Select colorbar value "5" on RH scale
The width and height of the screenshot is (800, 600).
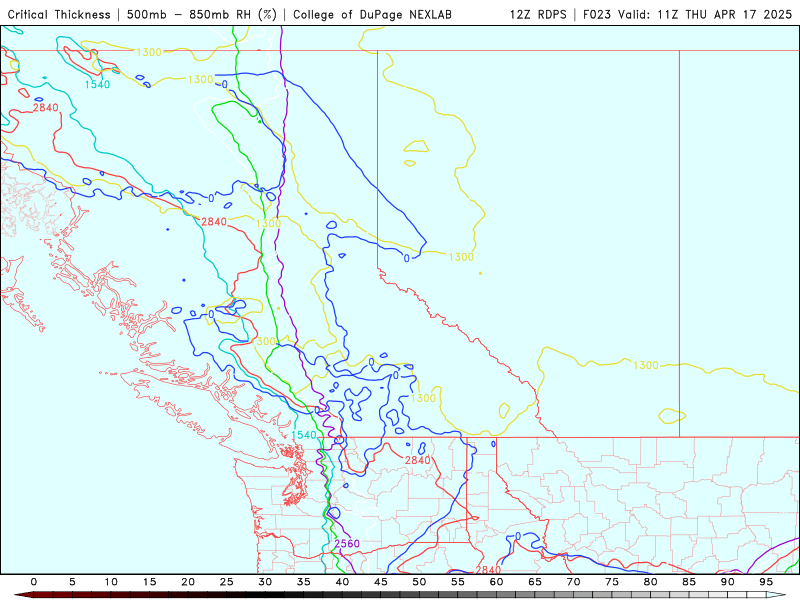point(72,582)
